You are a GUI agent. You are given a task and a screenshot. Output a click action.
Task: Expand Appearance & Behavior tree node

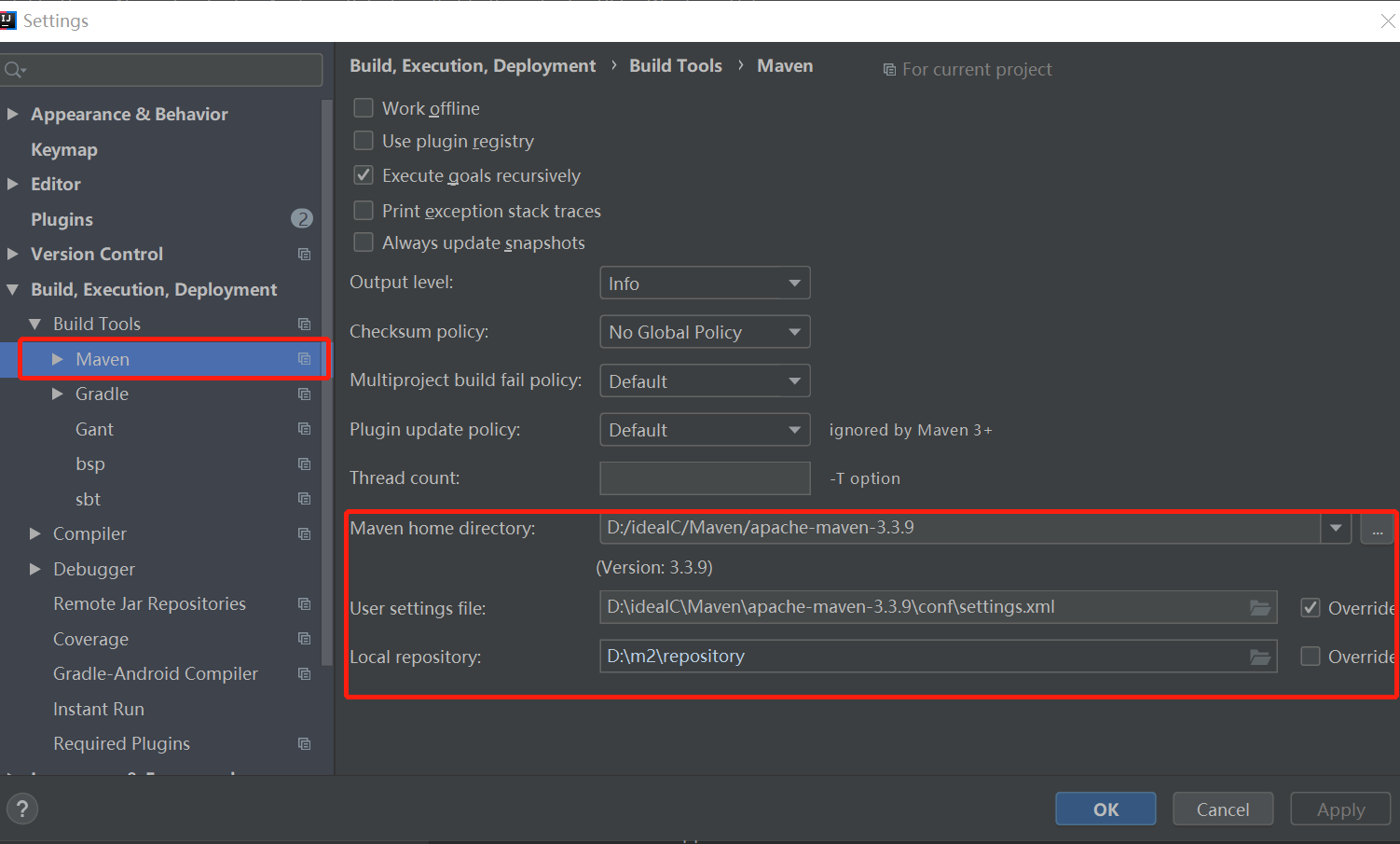[x=13, y=114]
